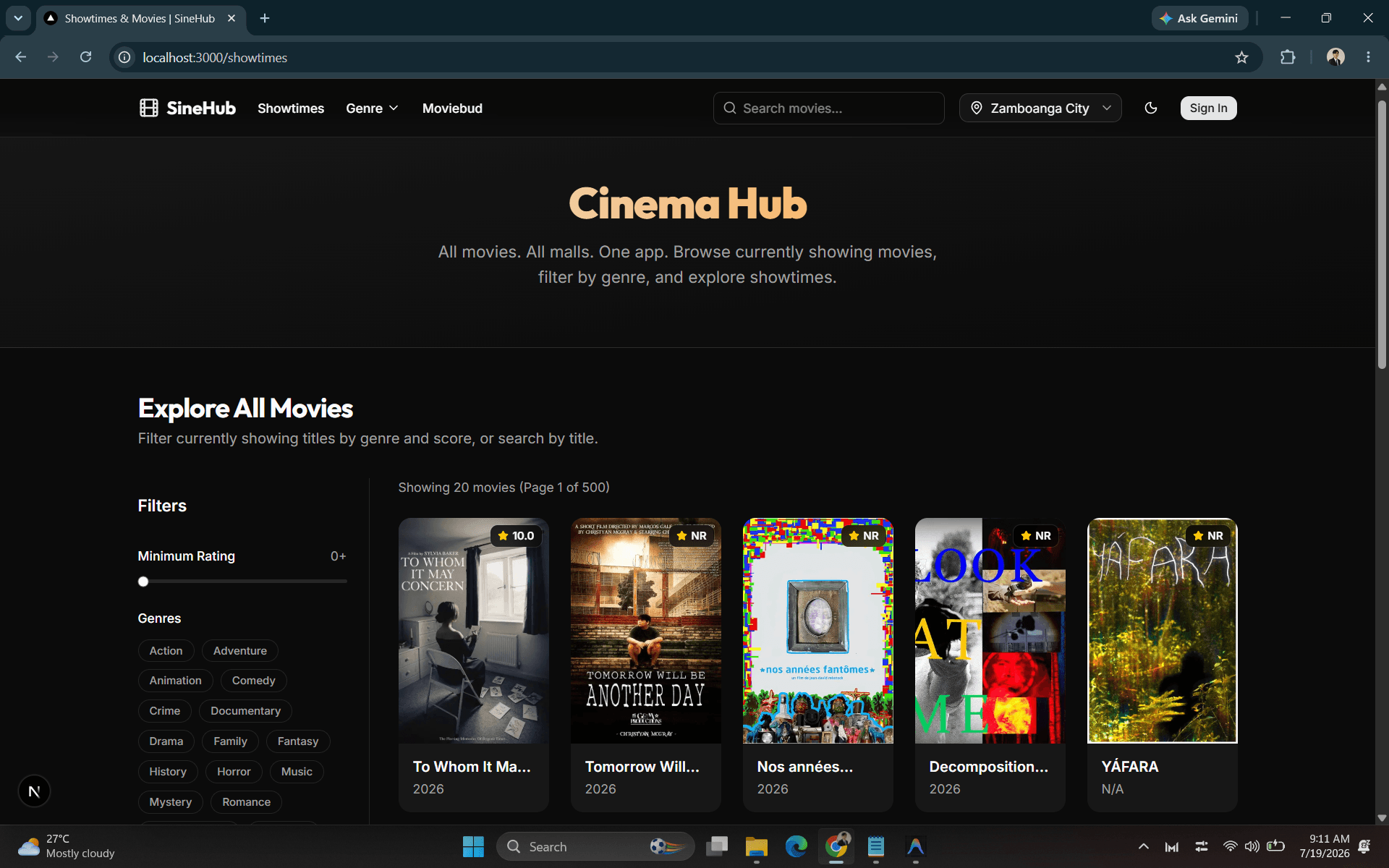Toggle the Documentary genre filter
The height and width of the screenshot is (868, 1389).
point(245,711)
